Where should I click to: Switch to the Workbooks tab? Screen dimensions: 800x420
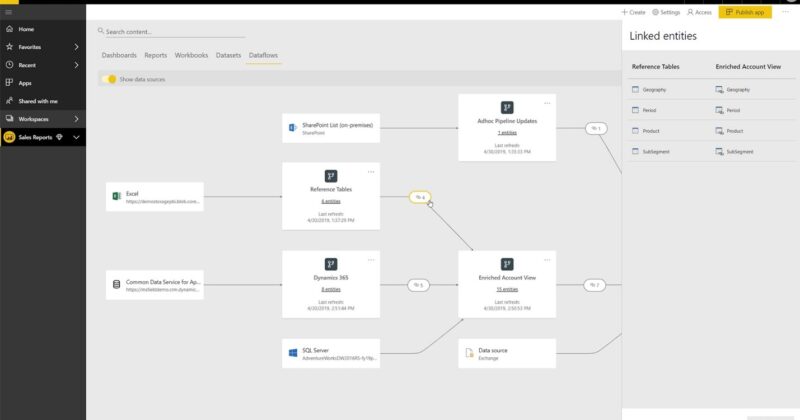pos(191,55)
